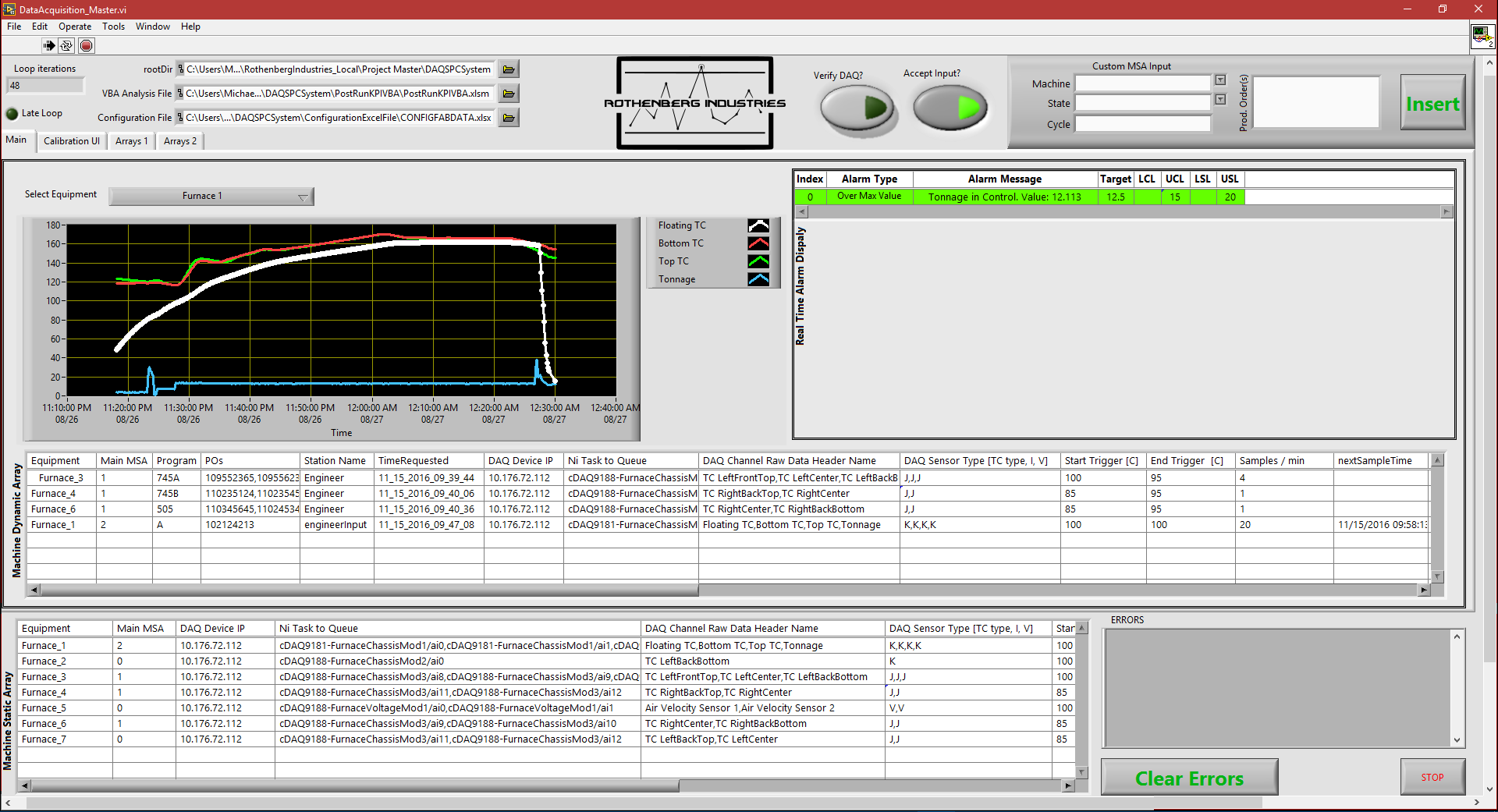The width and height of the screenshot is (1498, 812).
Task: Click the Run arrow in the toolbar
Action: coord(49,45)
